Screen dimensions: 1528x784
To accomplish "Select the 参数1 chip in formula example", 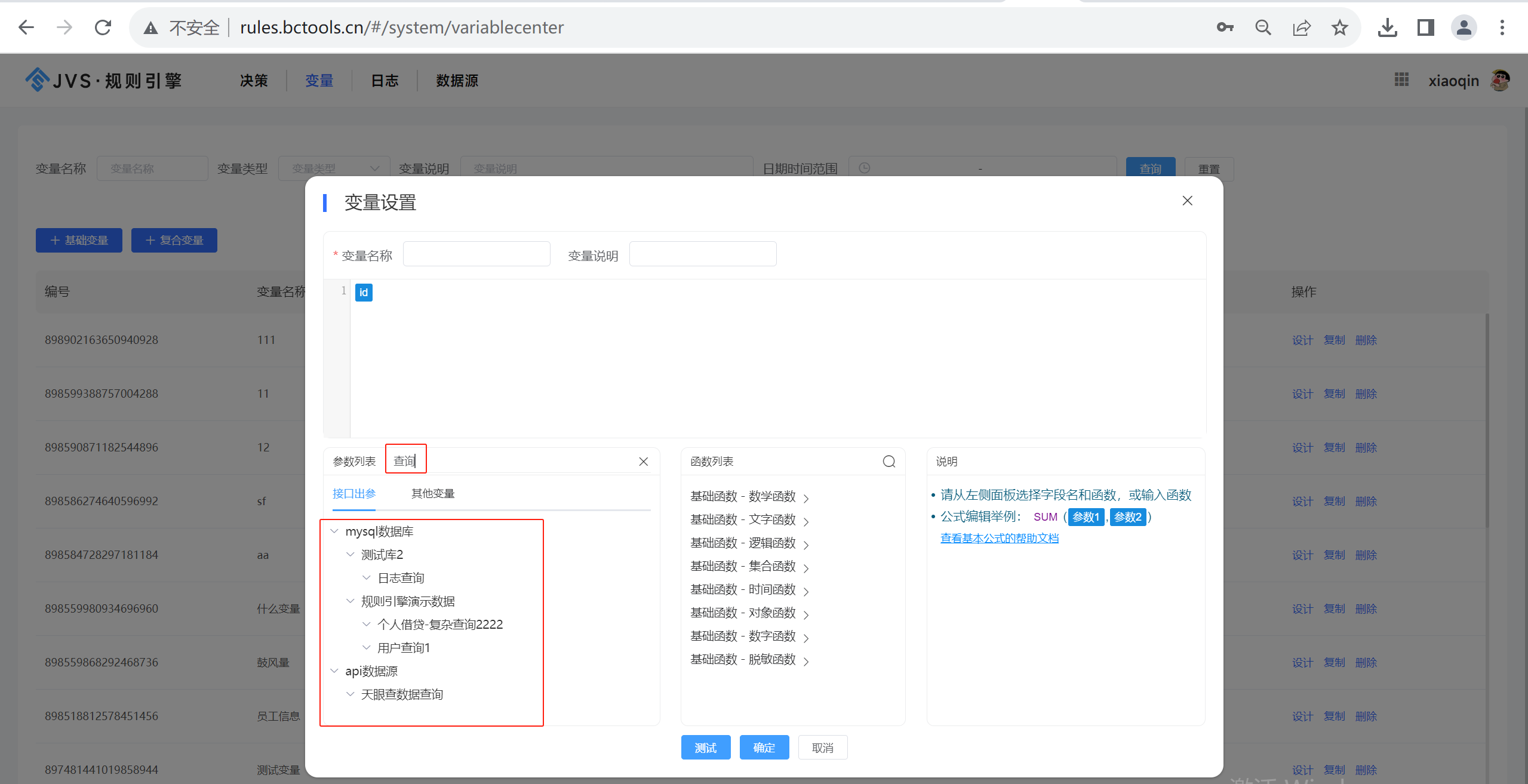I will pos(1086,516).
